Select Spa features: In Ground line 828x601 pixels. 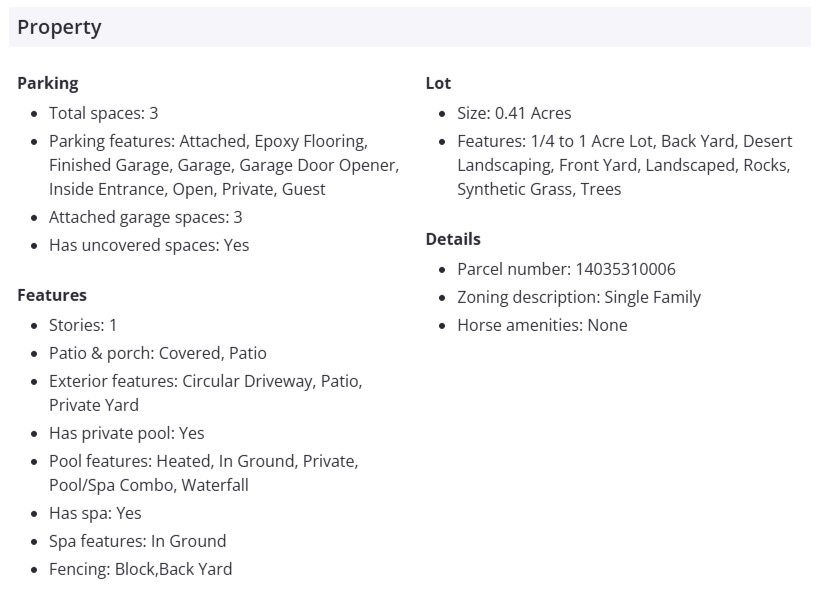coord(137,541)
